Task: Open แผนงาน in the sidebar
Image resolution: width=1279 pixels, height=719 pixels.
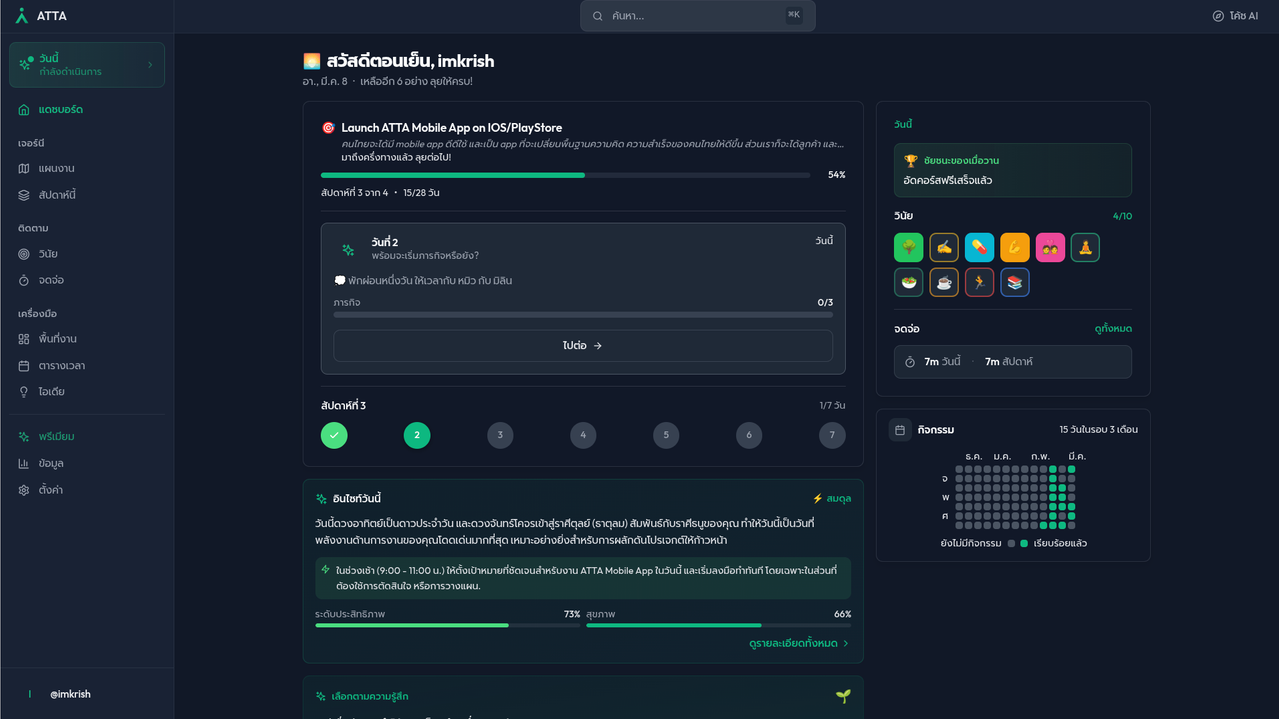Action: 87,168
